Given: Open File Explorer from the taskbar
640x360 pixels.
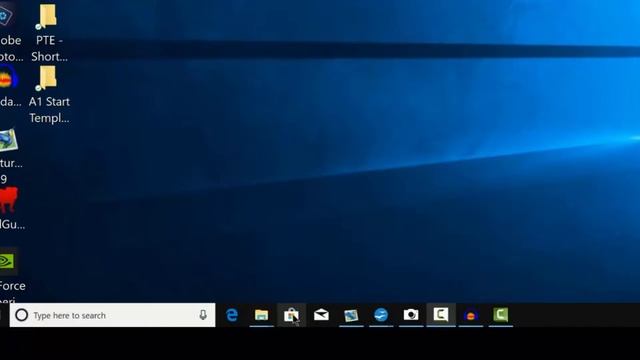Looking at the screenshot, I should 262,315.
